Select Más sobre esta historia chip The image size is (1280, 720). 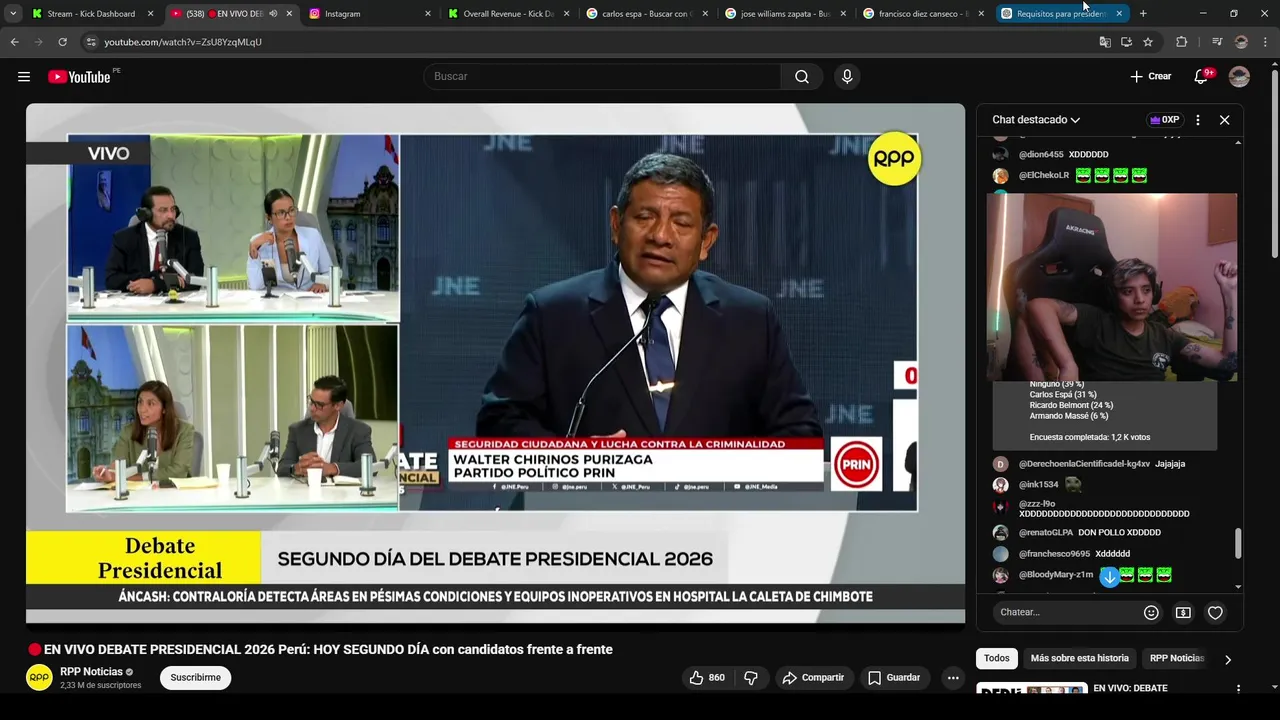pyautogui.click(x=1079, y=658)
